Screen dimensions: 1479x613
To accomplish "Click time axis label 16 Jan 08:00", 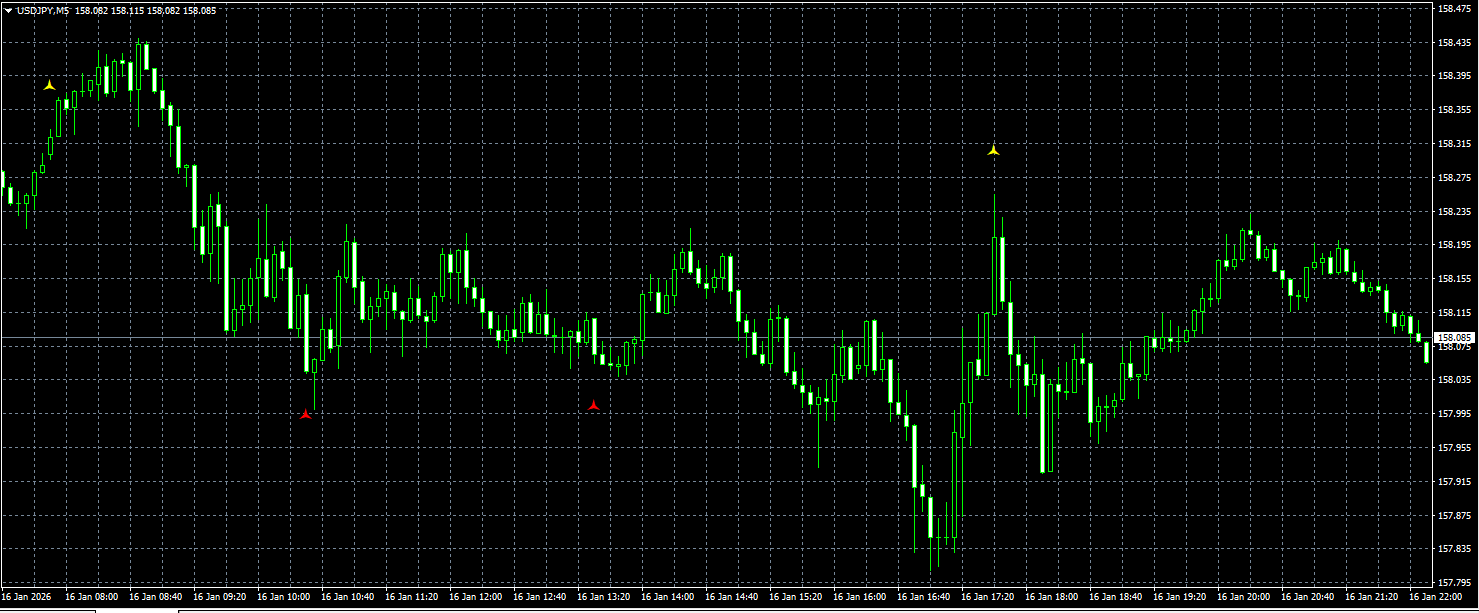I will point(91,597).
